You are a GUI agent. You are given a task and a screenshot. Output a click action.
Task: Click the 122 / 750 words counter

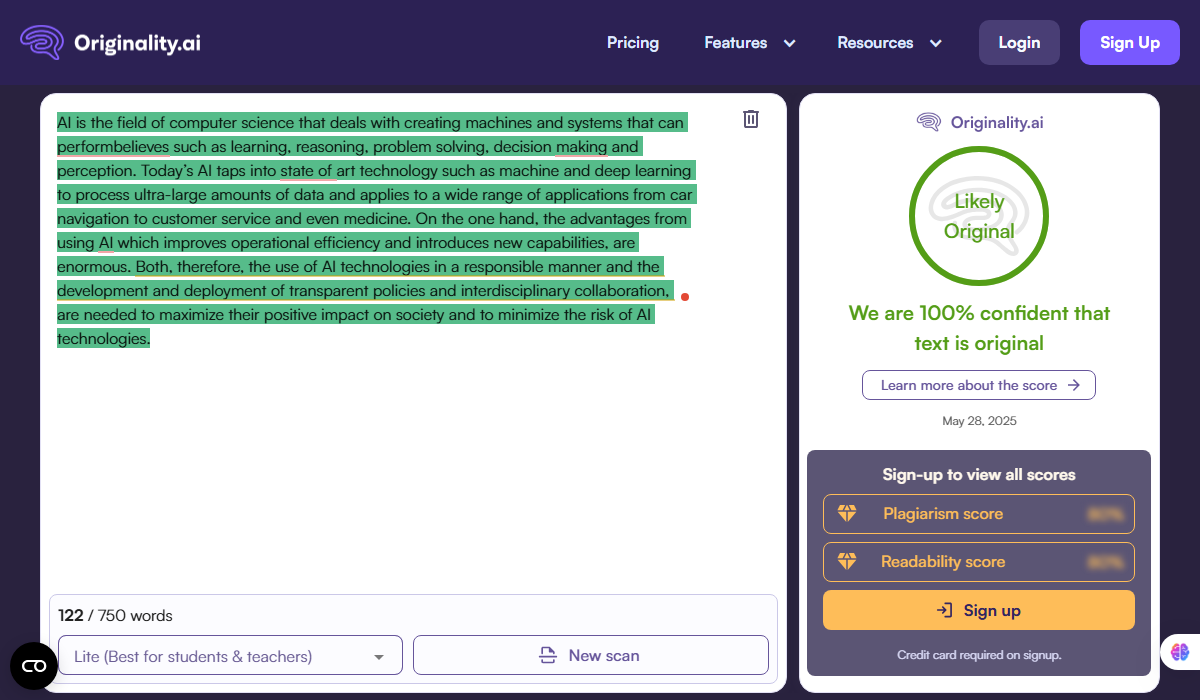[115, 616]
